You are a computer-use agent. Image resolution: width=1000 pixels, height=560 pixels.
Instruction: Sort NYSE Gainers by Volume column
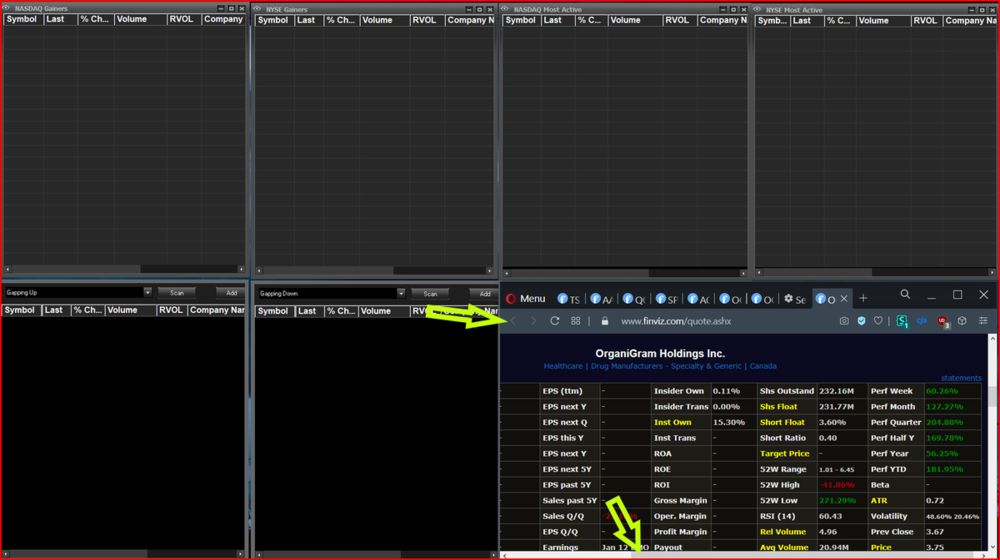384,20
